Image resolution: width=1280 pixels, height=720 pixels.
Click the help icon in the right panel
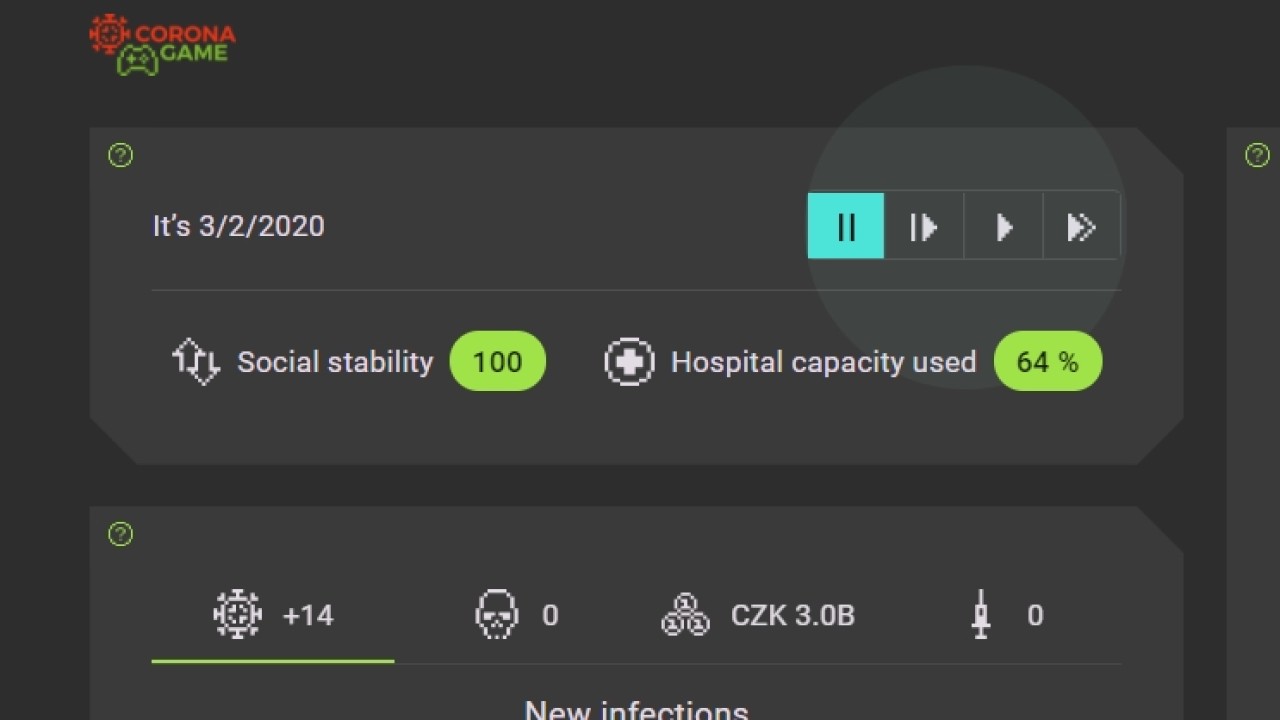pos(1257,155)
